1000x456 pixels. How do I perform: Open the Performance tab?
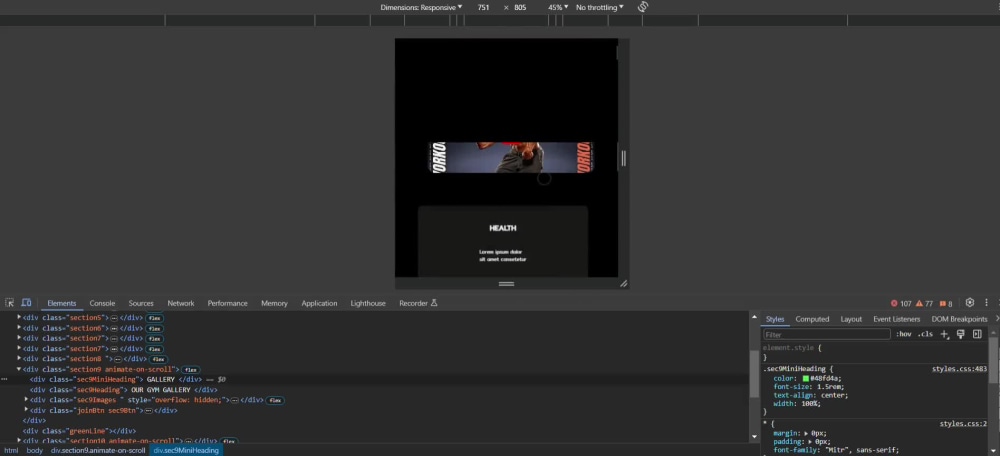tap(227, 304)
